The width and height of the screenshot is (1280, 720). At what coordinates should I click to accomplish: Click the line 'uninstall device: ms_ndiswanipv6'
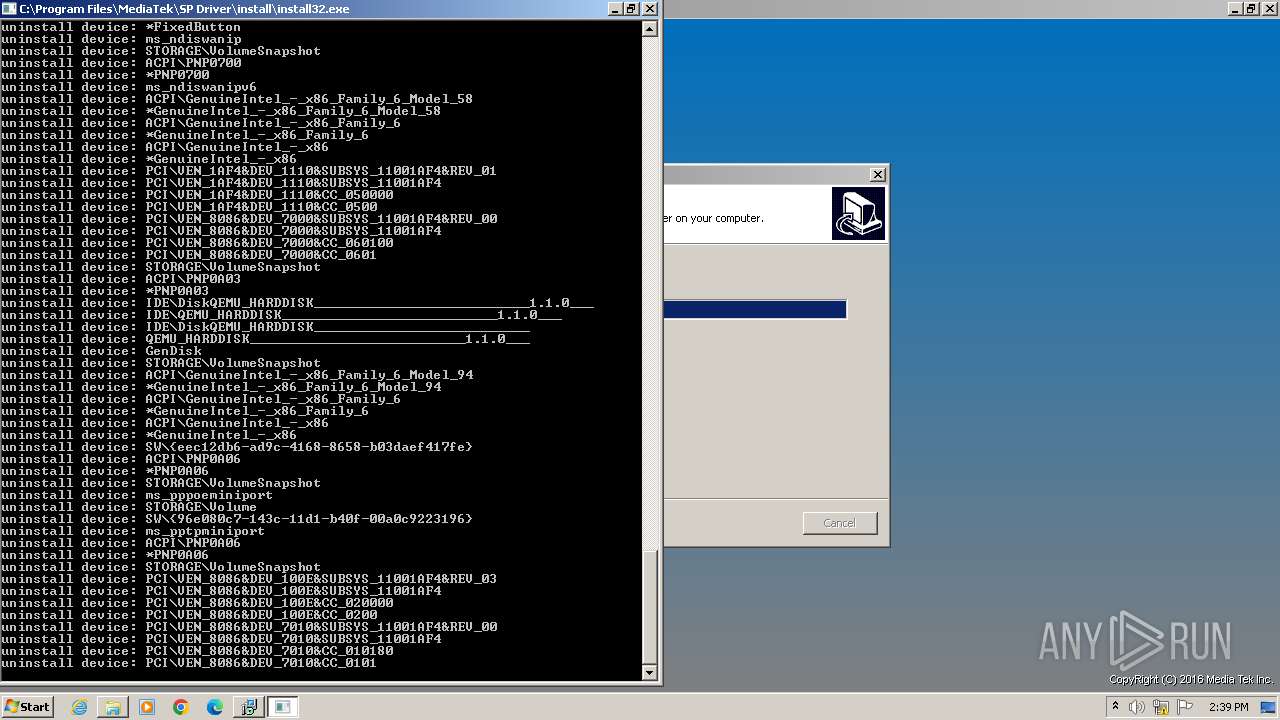pyautogui.click(x=129, y=87)
